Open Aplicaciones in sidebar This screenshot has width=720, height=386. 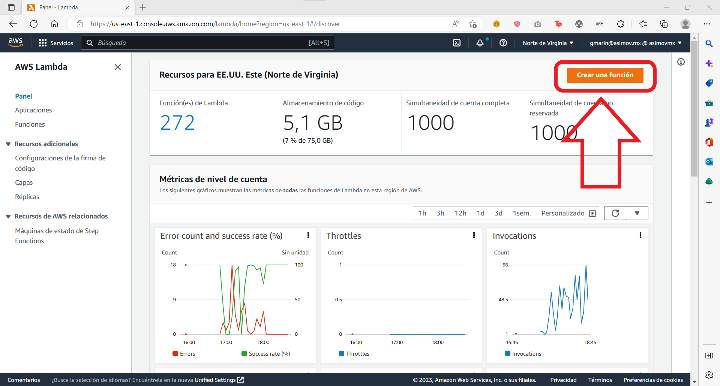(x=33, y=110)
